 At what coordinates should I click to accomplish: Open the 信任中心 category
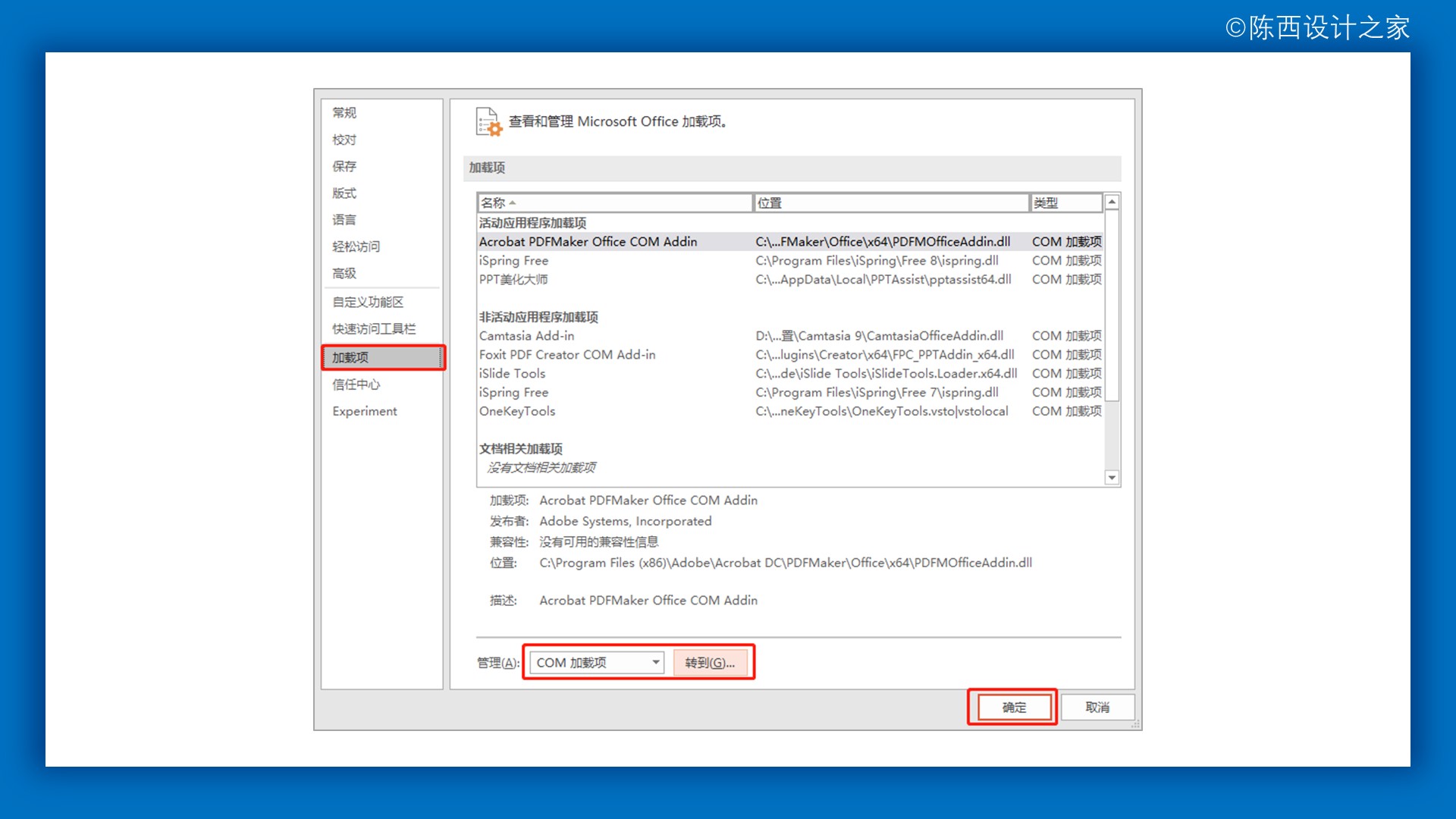(356, 384)
